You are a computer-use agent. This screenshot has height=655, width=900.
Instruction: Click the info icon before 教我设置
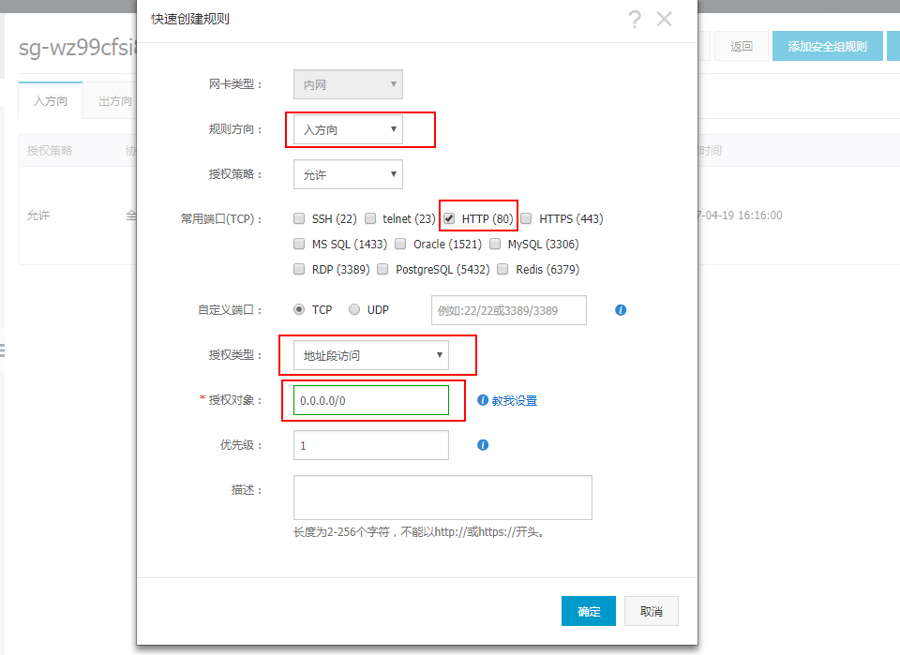click(x=483, y=400)
